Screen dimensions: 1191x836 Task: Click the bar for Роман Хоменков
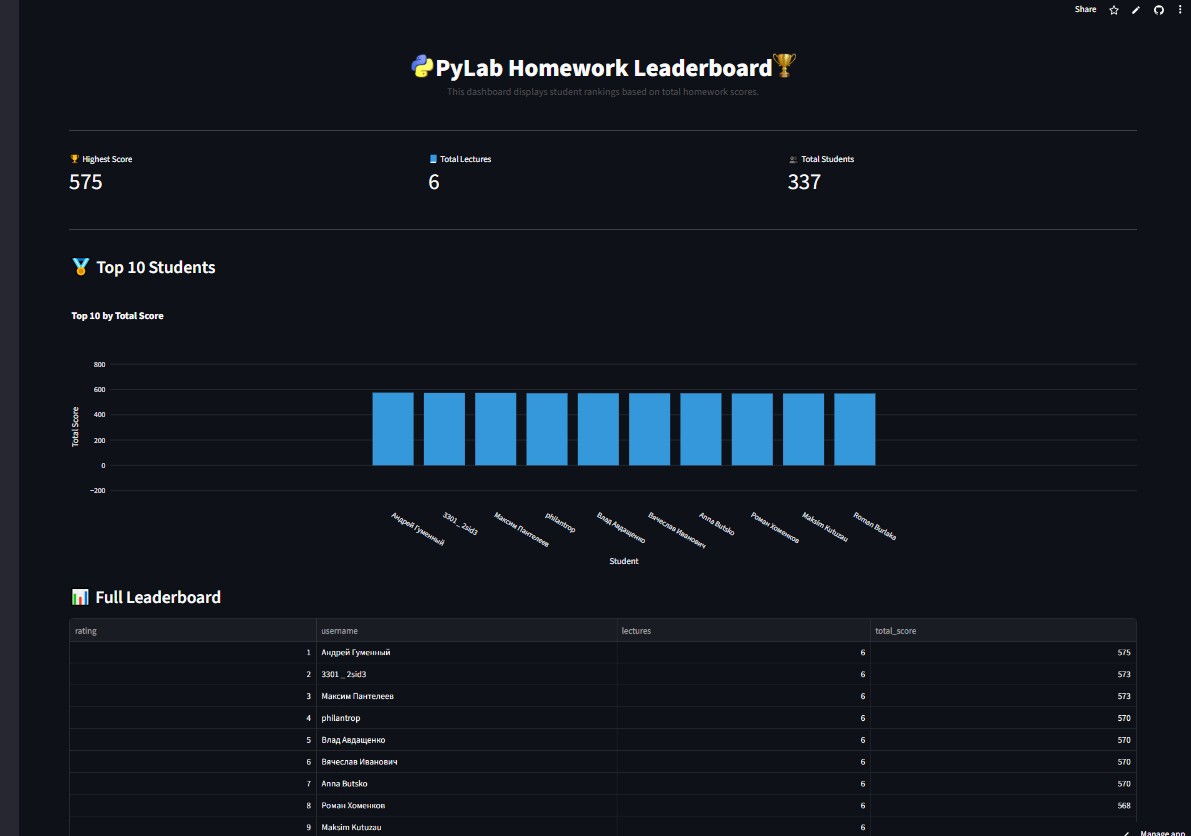pos(752,429)
